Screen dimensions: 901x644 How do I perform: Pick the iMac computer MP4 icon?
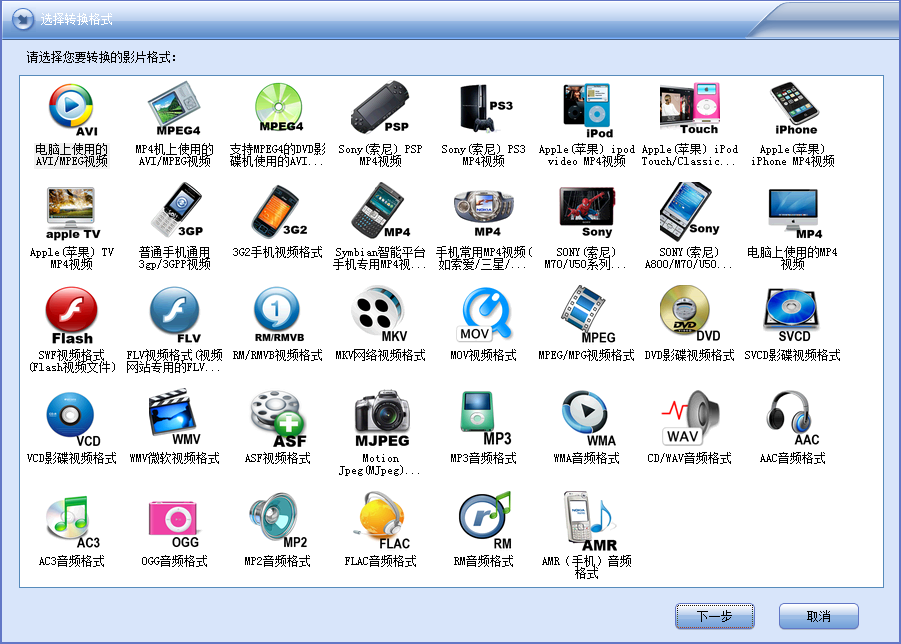794,213
